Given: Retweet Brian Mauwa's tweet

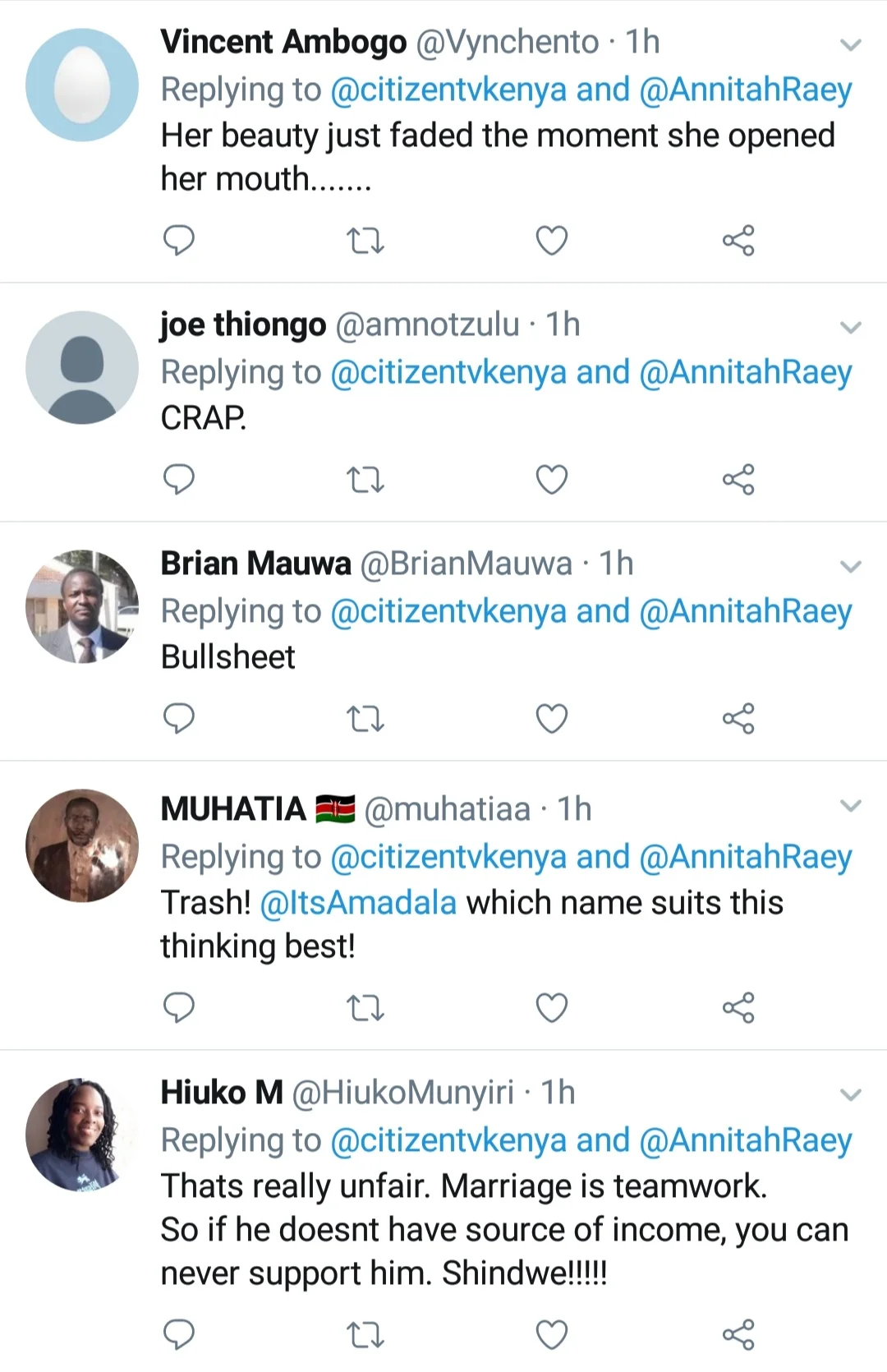Looking at the screenshot, I should point(365,719).
